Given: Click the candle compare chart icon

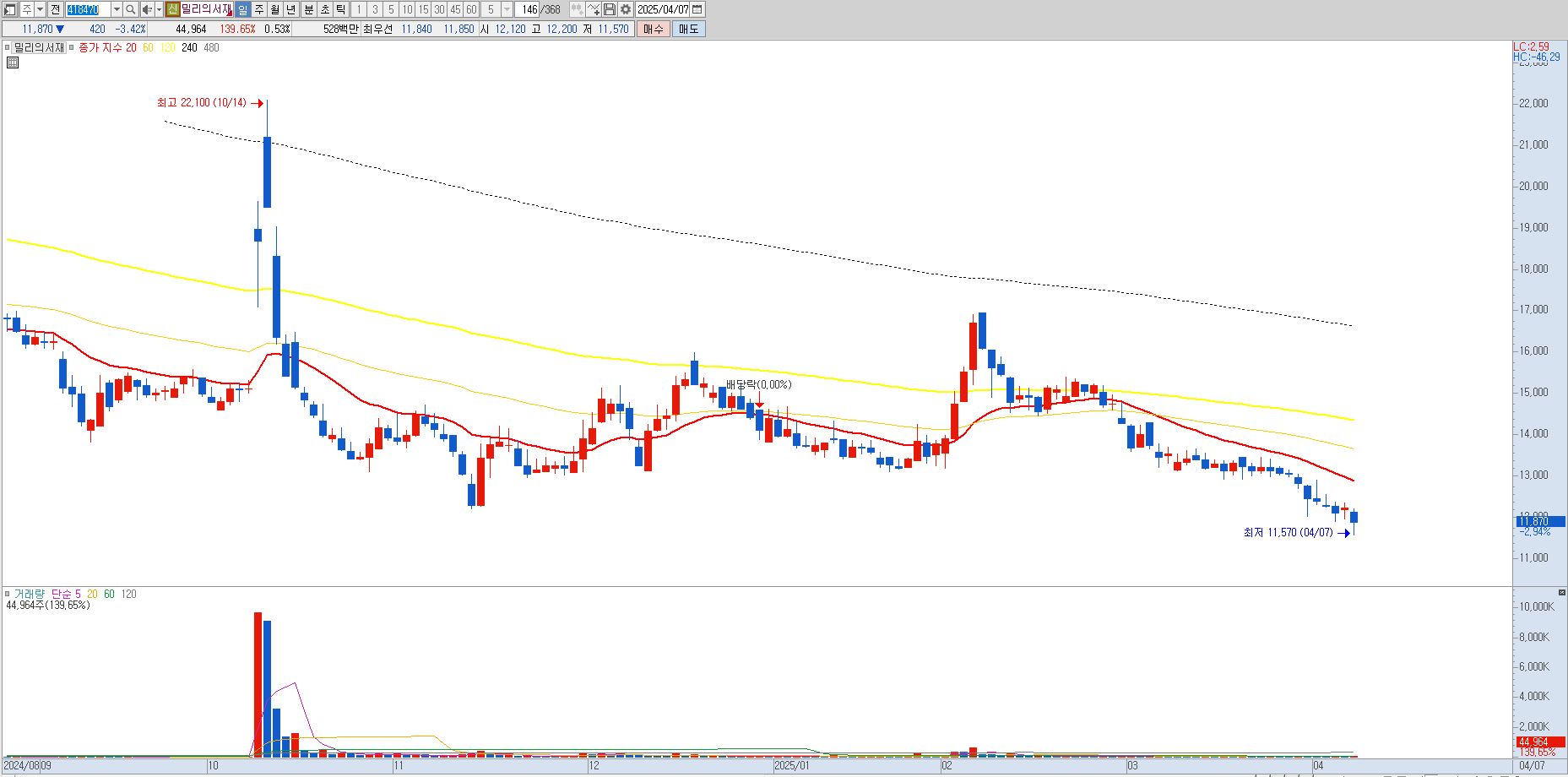Looking at the screenshot, I should click(577, 9).
